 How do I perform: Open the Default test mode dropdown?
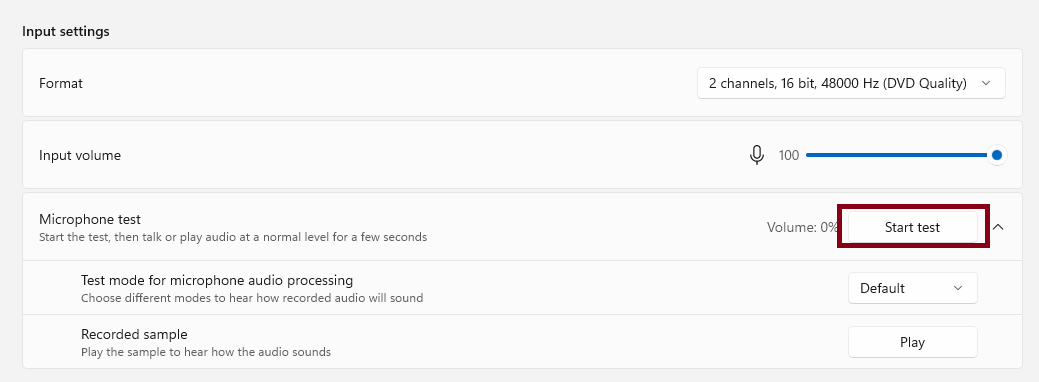912,288
